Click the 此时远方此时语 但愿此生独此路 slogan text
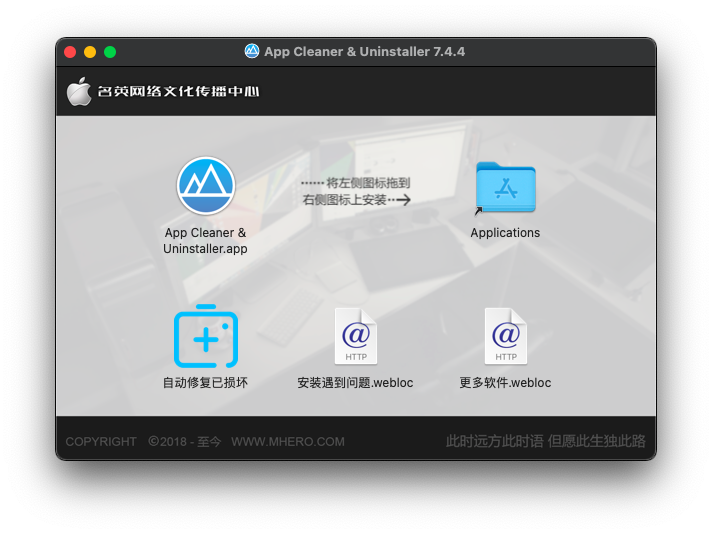Screen dimensions: 712x534 click(545, 441)
